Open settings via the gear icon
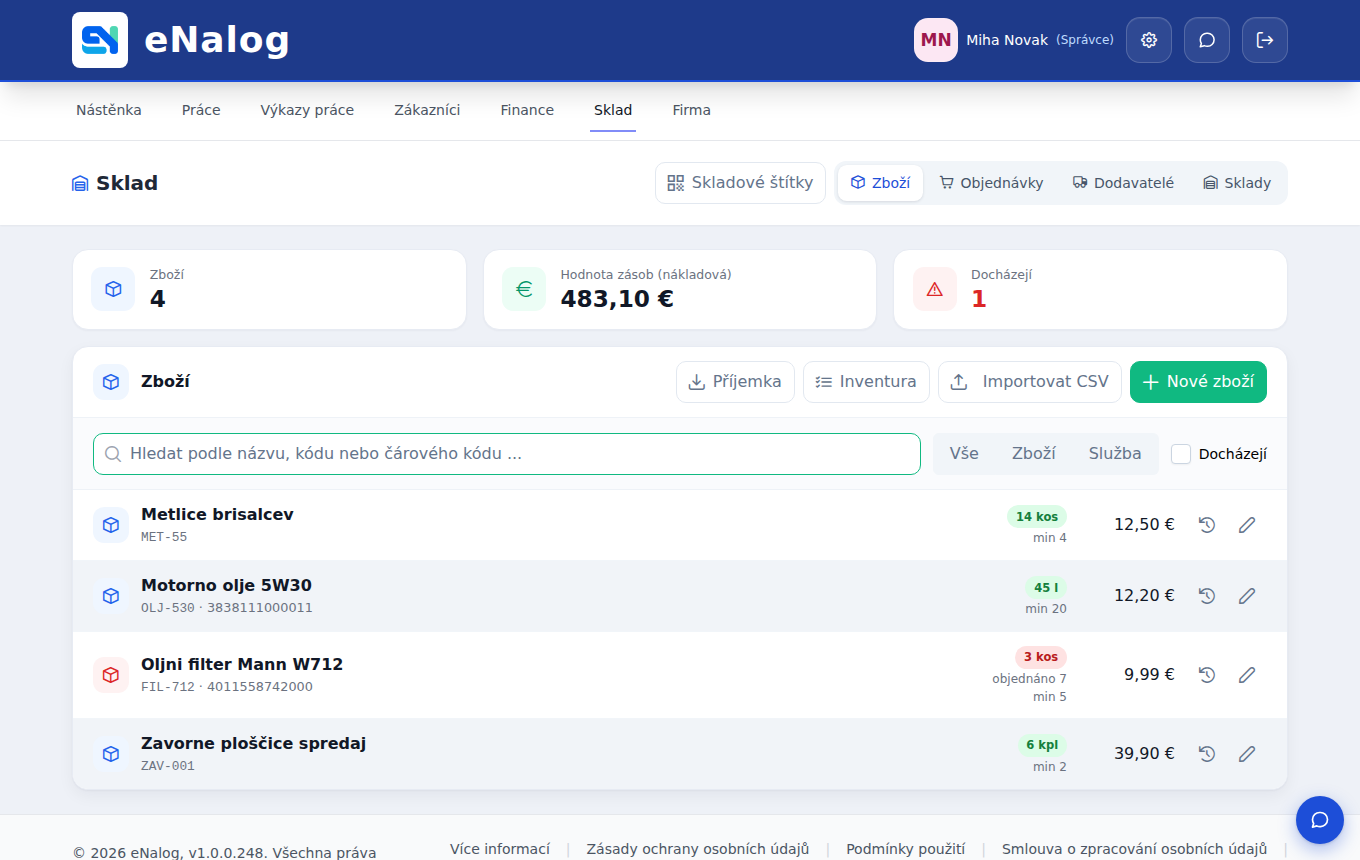Viewport: 1360px width, 860px height. 1149,40
